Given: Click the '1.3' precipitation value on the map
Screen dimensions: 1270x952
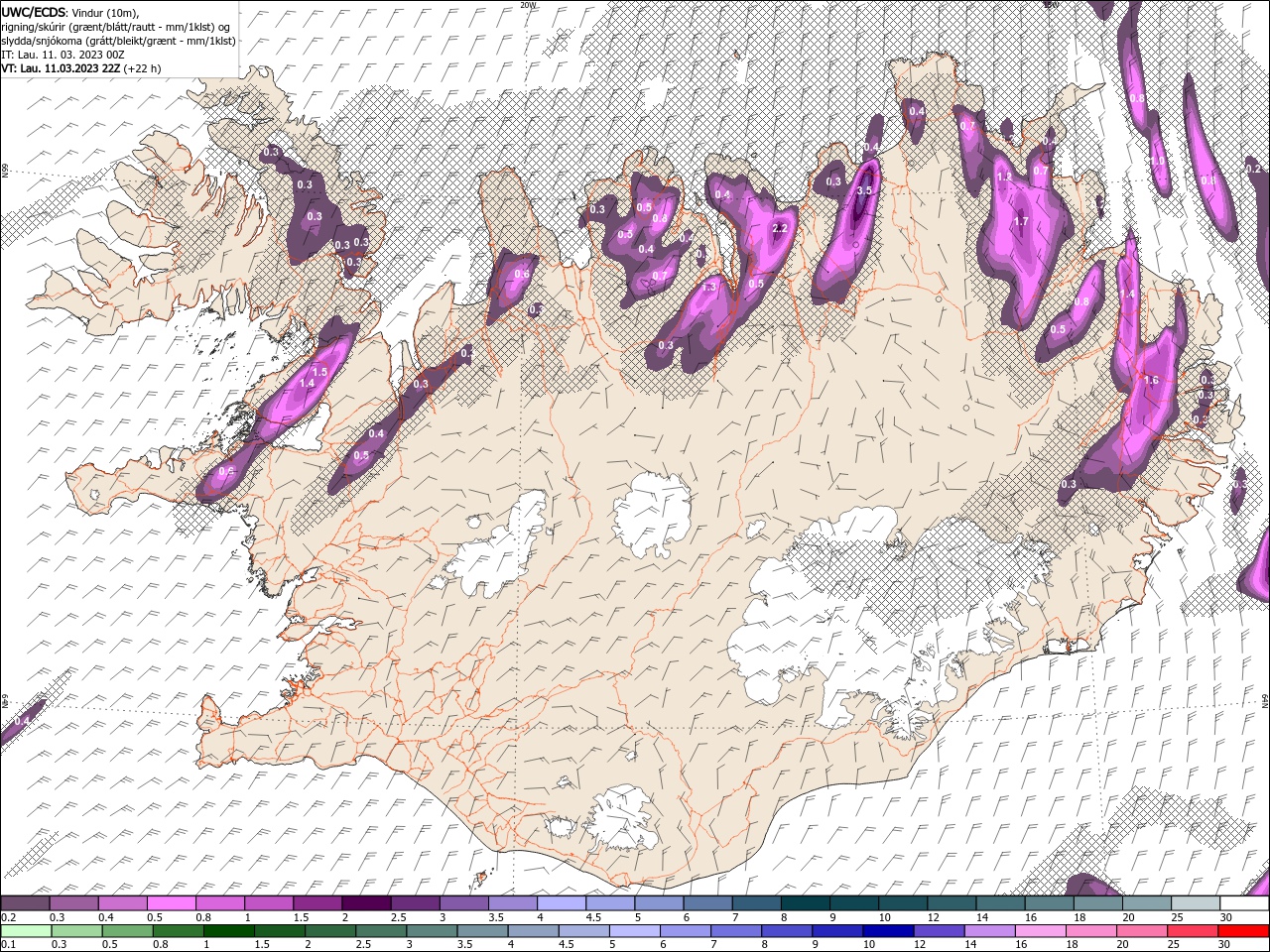Looking at the screenshot, I should pos(709,287).
